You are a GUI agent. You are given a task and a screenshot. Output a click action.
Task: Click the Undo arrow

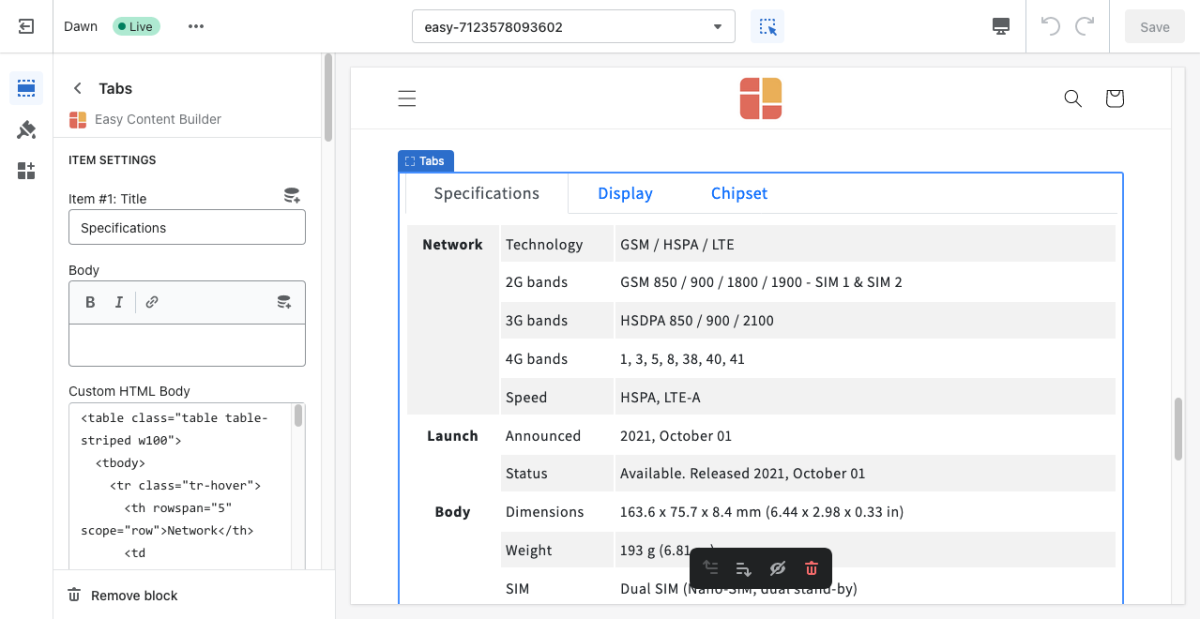coord(1050,27)
